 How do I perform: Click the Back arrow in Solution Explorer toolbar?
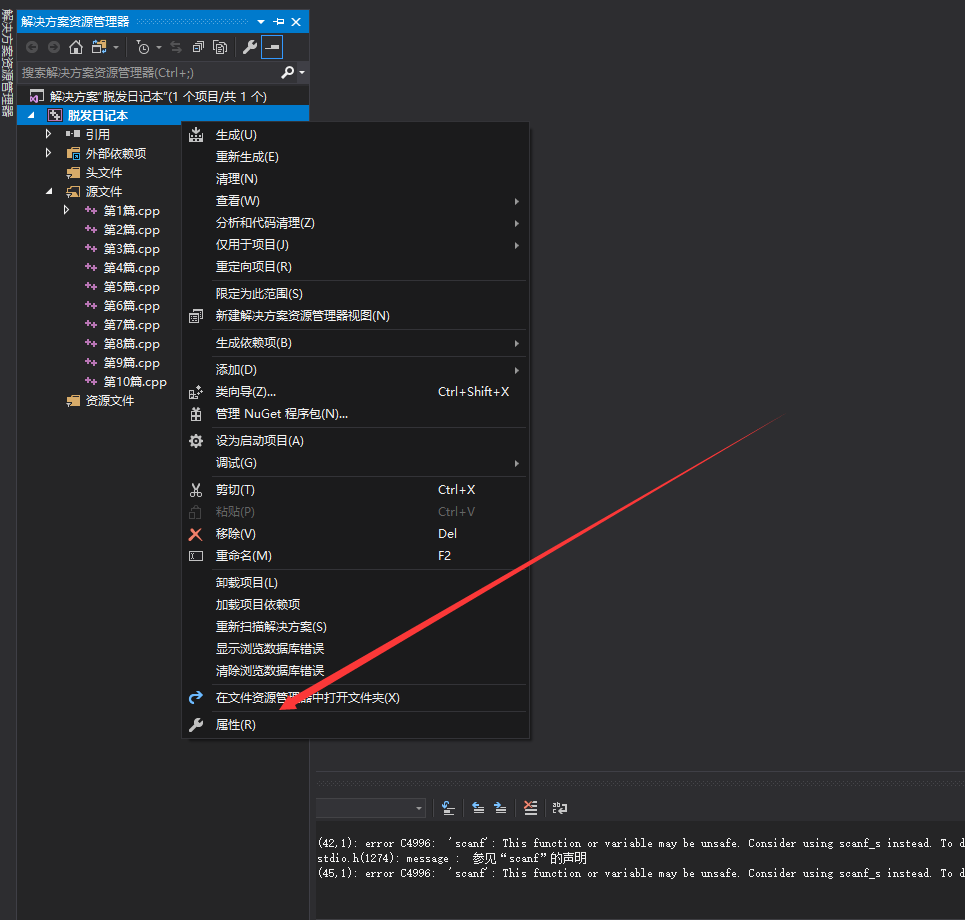pyautogui.click(x=32, y=47)
